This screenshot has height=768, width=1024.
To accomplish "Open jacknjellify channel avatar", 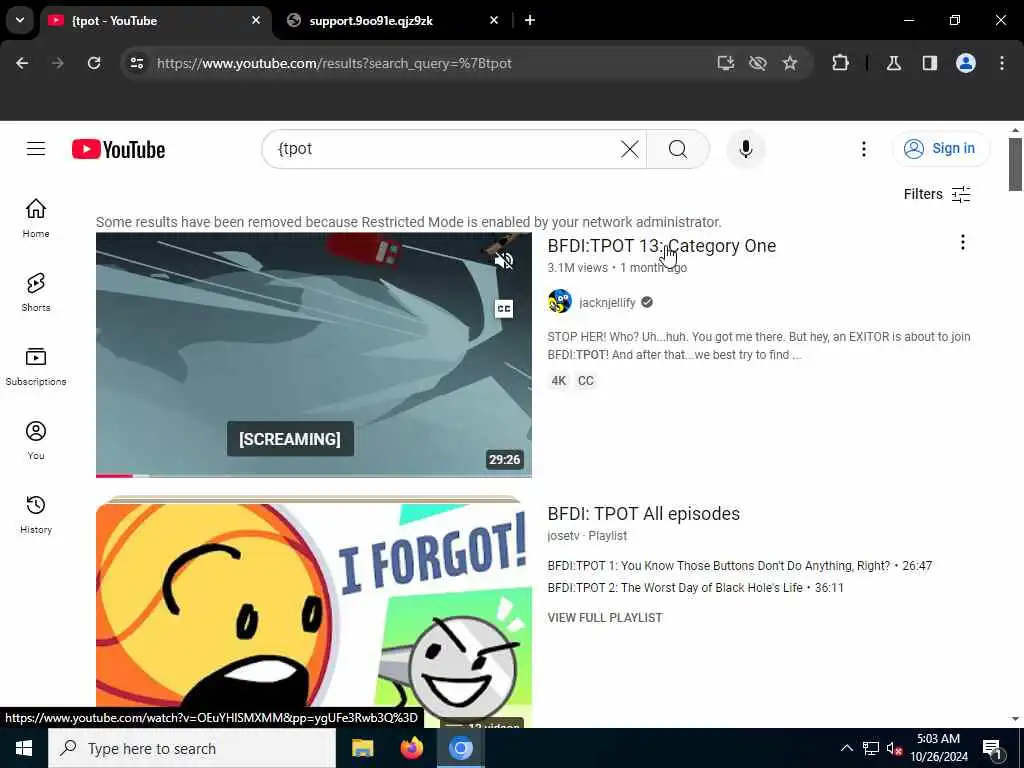I will [x=560, y=302].
